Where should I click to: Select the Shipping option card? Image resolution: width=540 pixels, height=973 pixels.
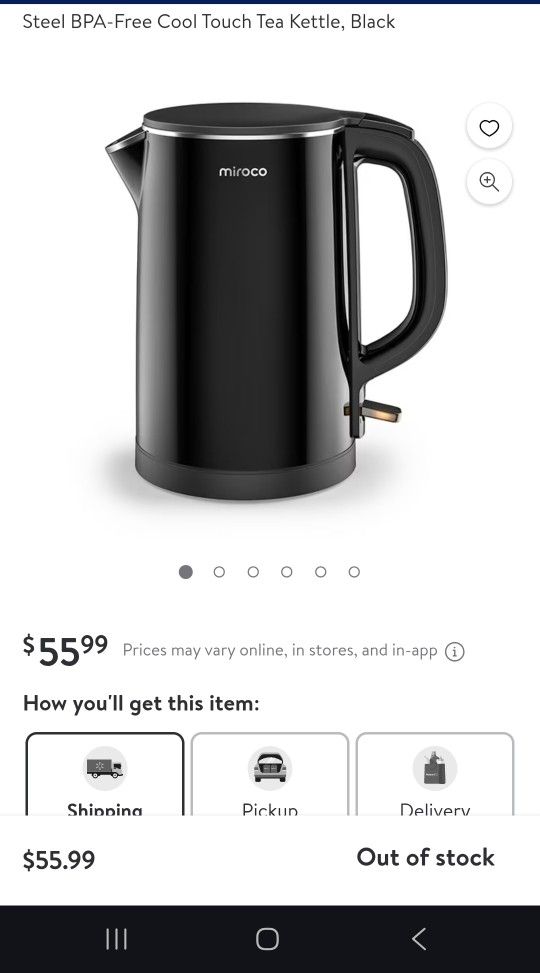click(x=105, y=774)
